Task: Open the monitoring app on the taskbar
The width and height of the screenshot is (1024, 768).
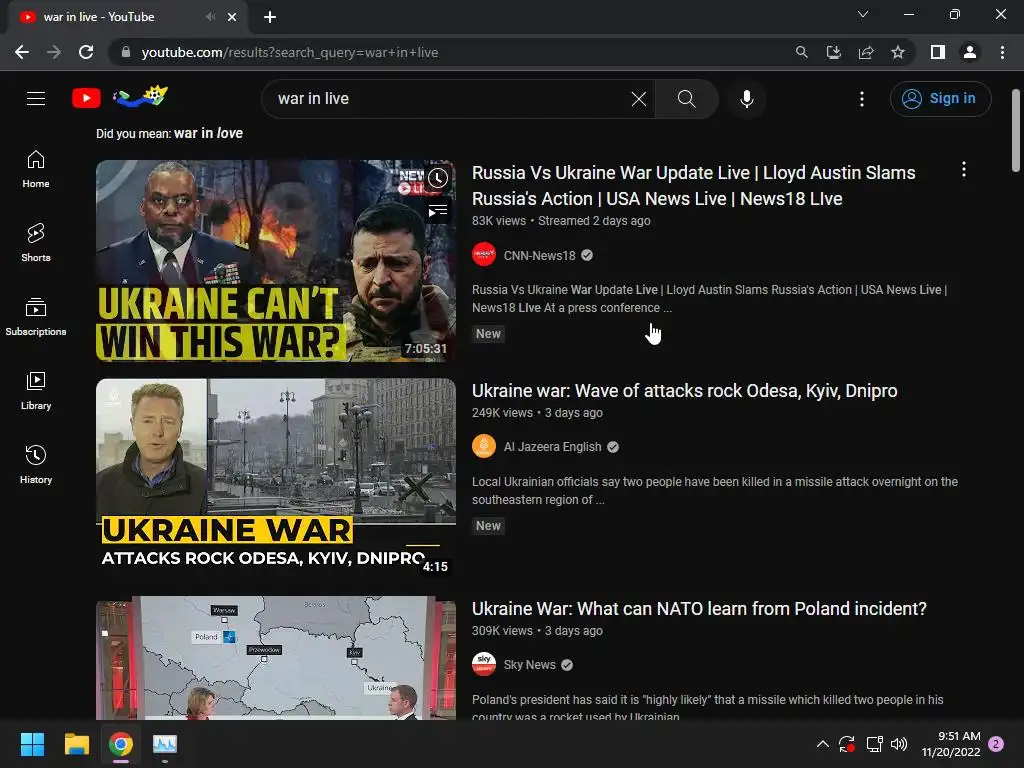Action: [x=165, y=744]
